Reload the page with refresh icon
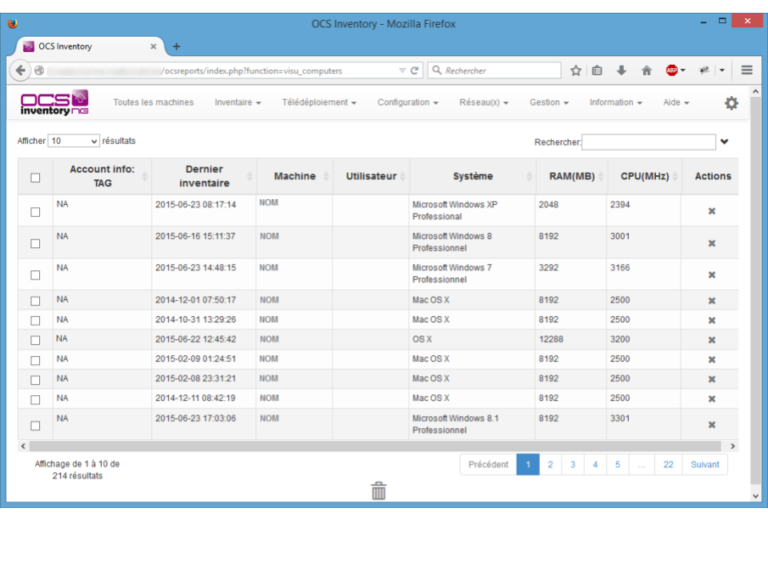Viewport: 768px width, 576px height. 415,71
